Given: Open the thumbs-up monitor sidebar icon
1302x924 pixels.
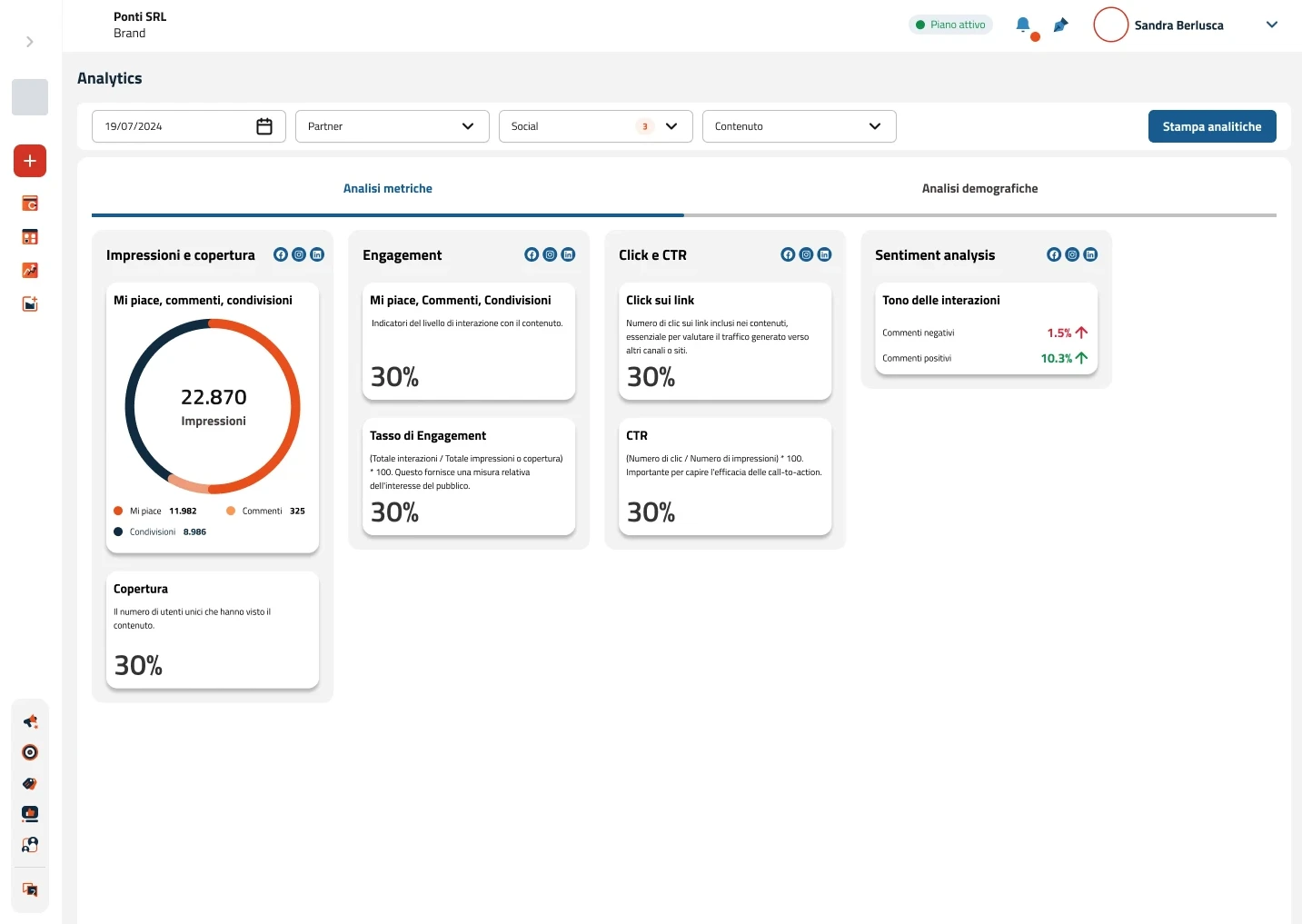Looking at the screenshot, I should pos(30,814).
